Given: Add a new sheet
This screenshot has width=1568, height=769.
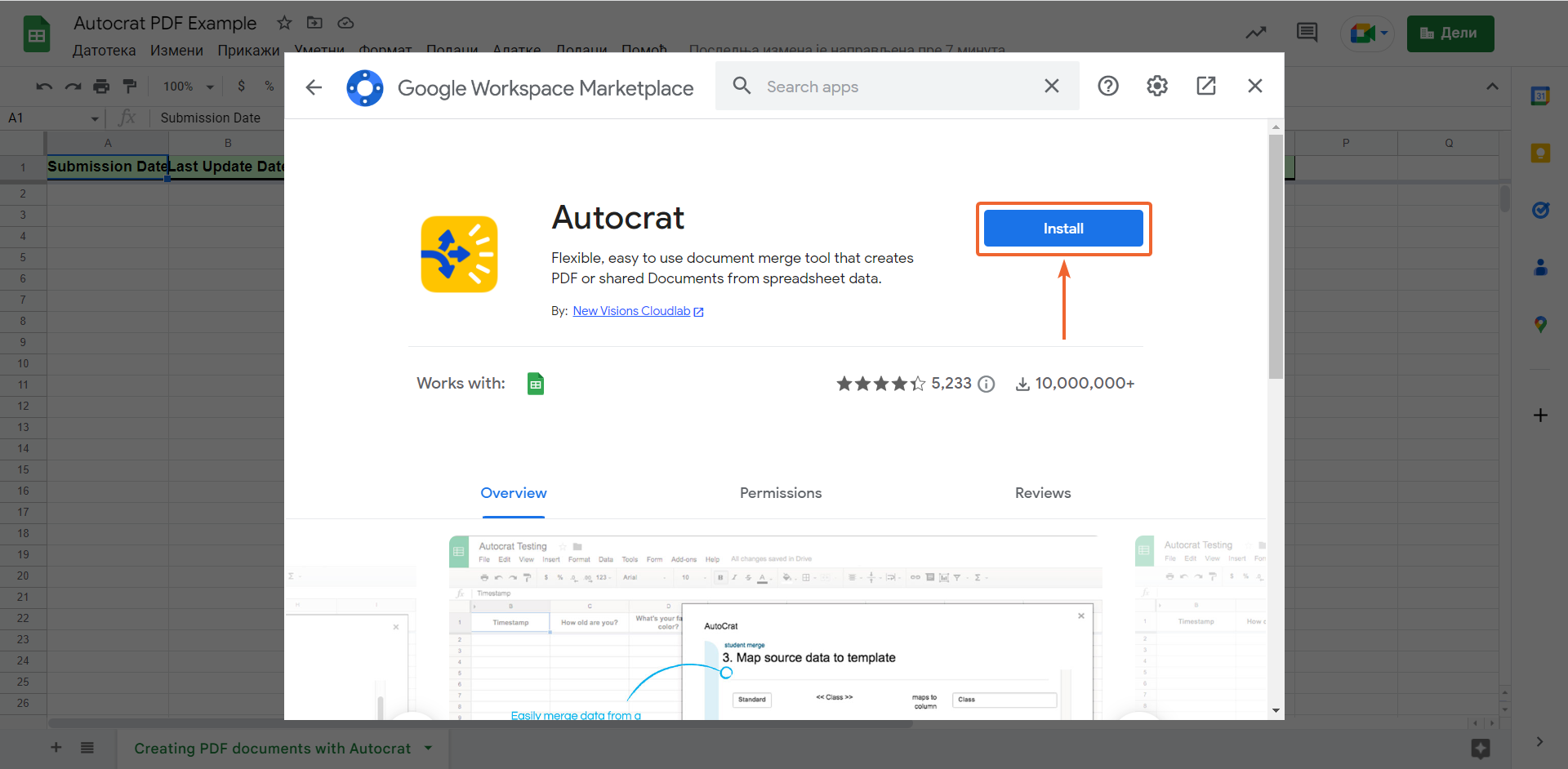Looking at the screenshot, I should (x=56, y=748).
